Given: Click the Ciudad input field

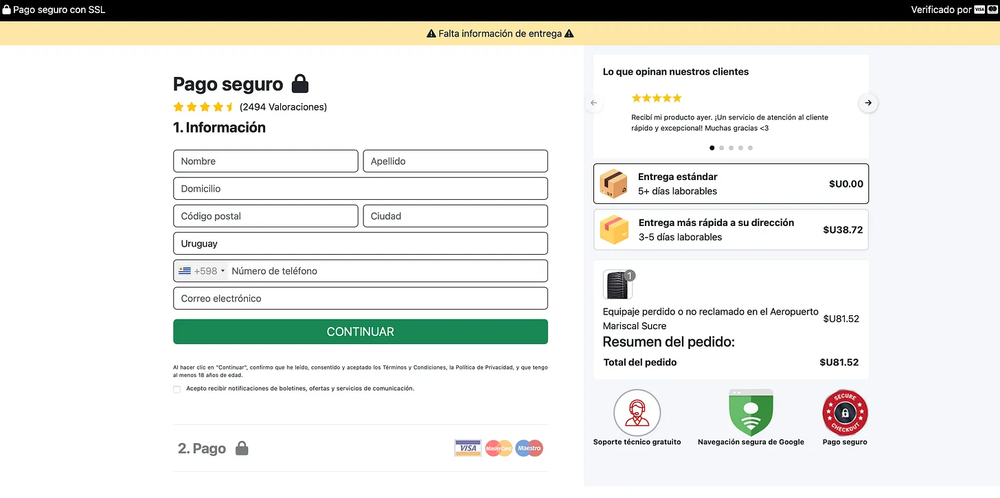Looking at the screenshot, I should pyautogui.click(x=455, y=216).
